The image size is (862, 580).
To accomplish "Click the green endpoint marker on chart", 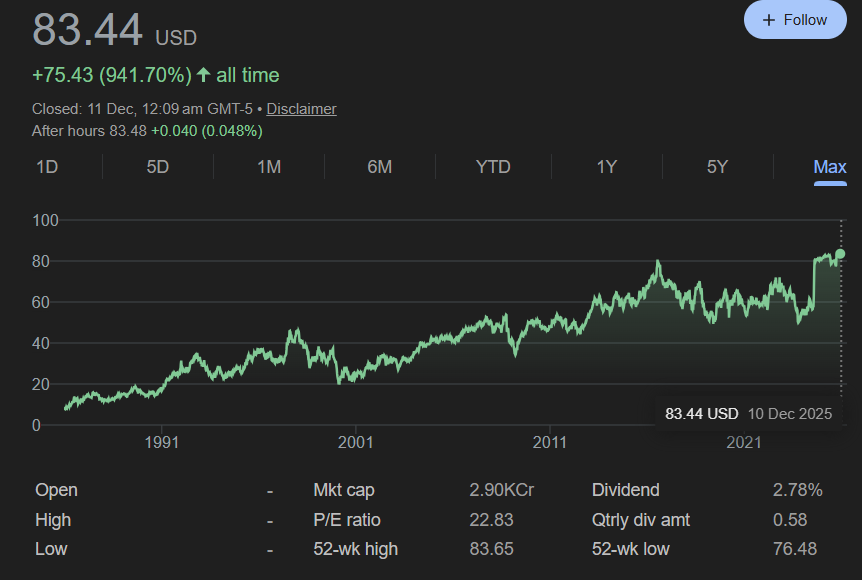I will coord(840,253).
